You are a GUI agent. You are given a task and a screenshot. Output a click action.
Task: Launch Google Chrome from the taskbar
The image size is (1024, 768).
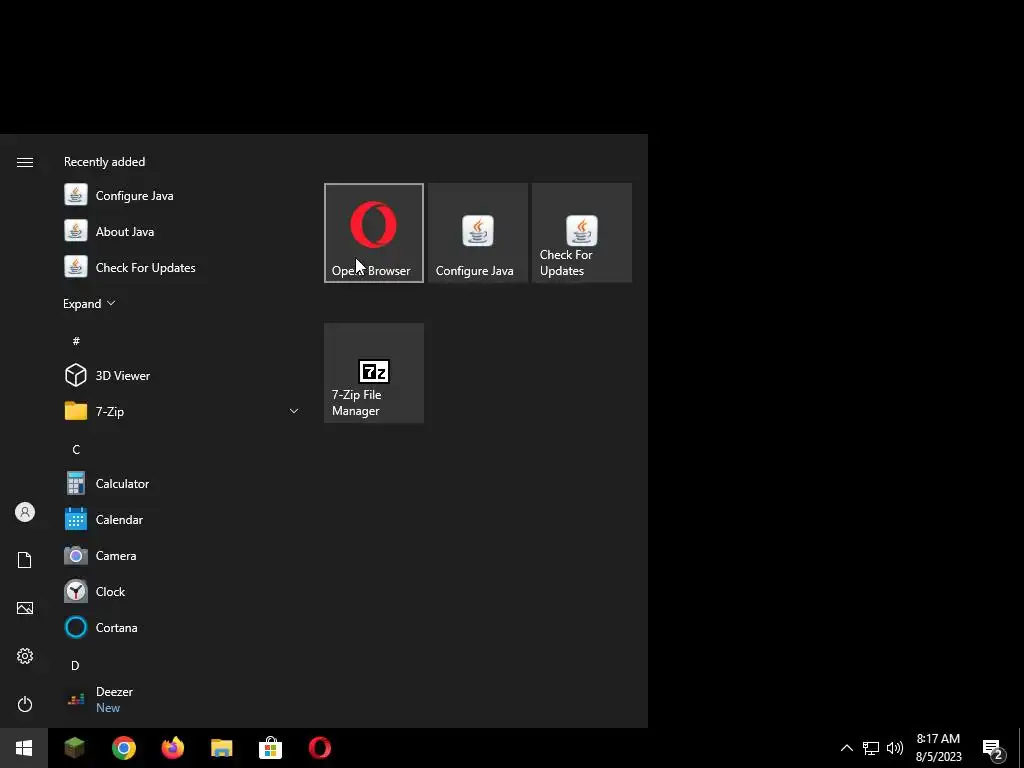click(x=123, y=748)
